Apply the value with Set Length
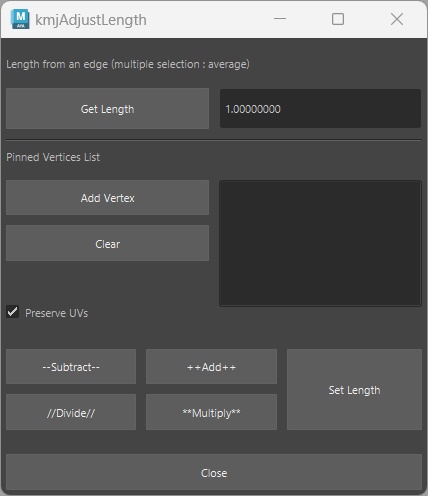This screenshot has width=428, height=496. [x=354, y=390]
